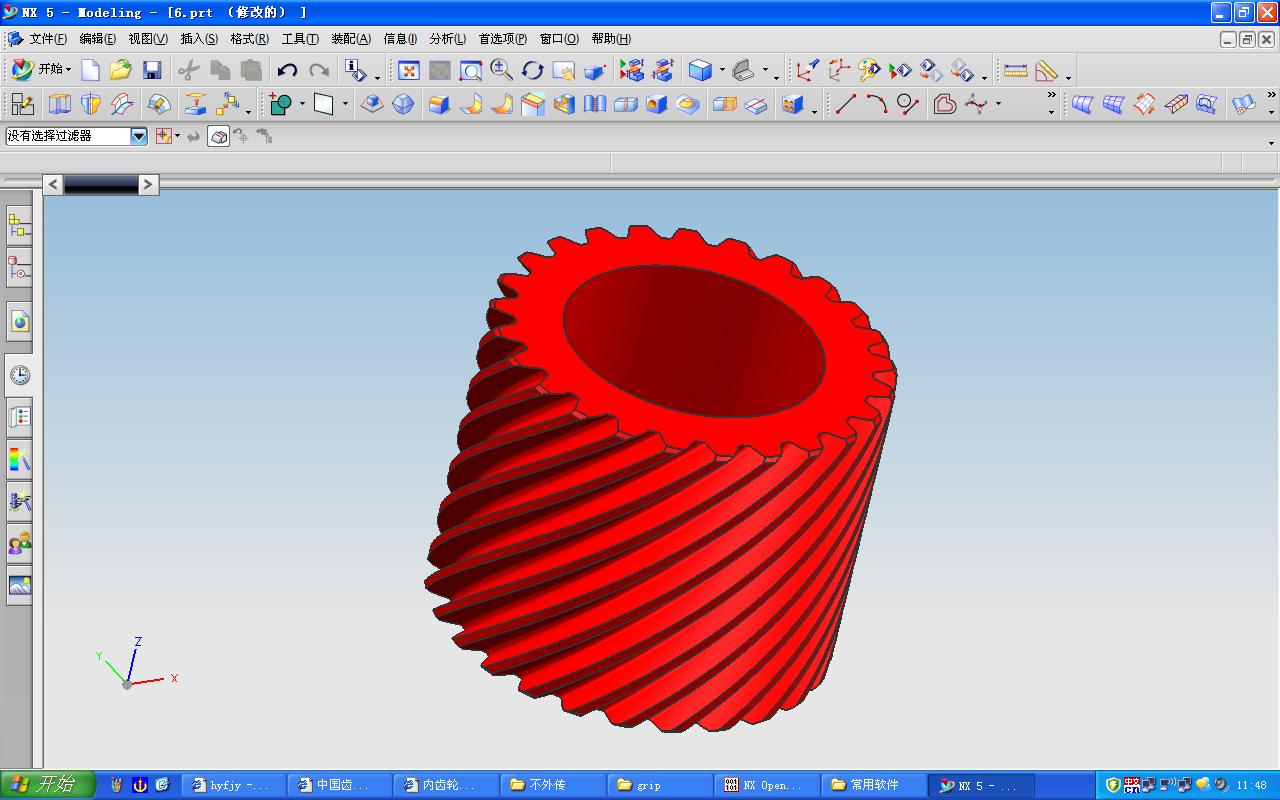Select the Extrude feature icon
The width and height of the screenshot is (1280, 800).
(x=60, y=103)
